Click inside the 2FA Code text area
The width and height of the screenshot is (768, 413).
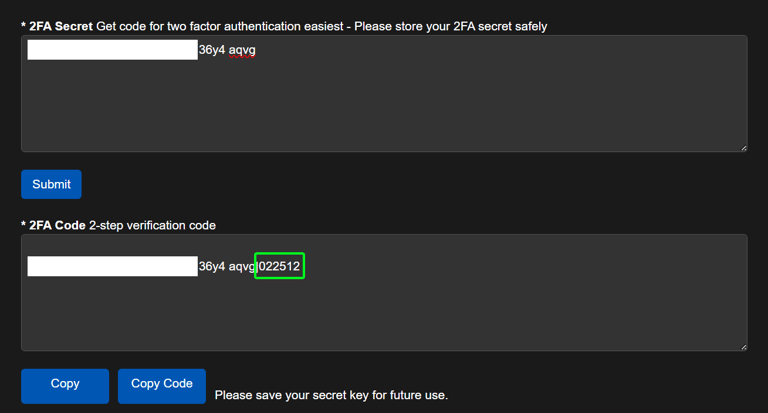tap(383, 315)
